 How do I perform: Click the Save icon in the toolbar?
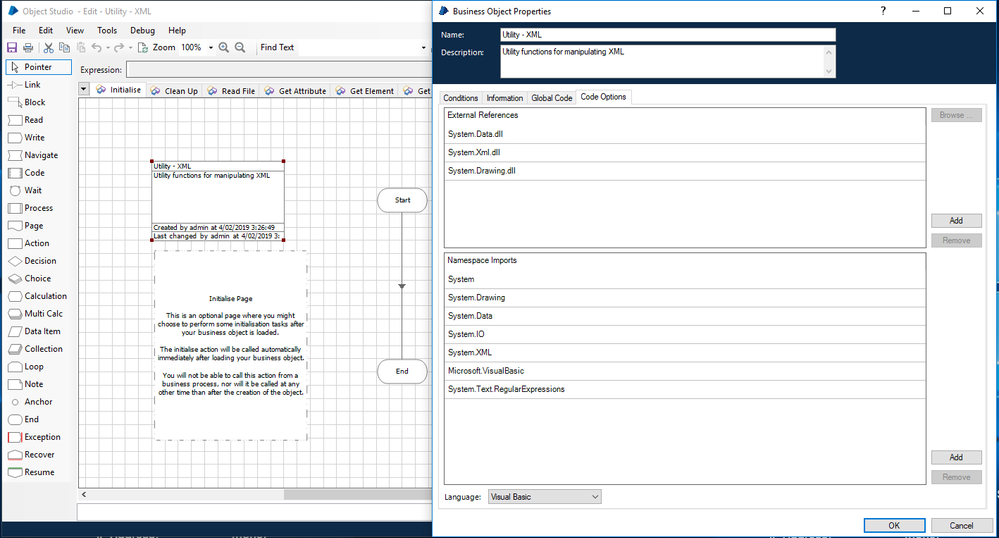point(12,47)
